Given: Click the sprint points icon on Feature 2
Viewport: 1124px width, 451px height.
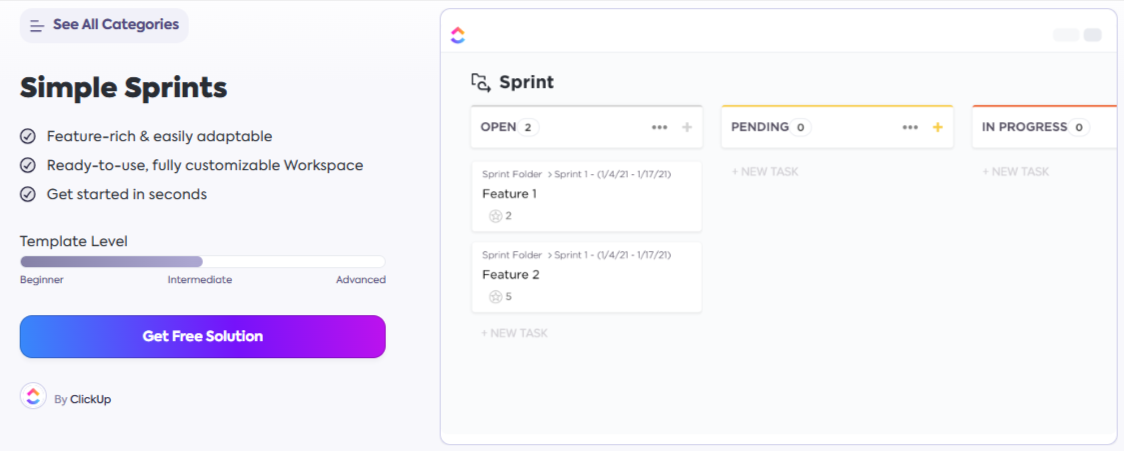Looking at the screenshot, I should pos(494,297).
